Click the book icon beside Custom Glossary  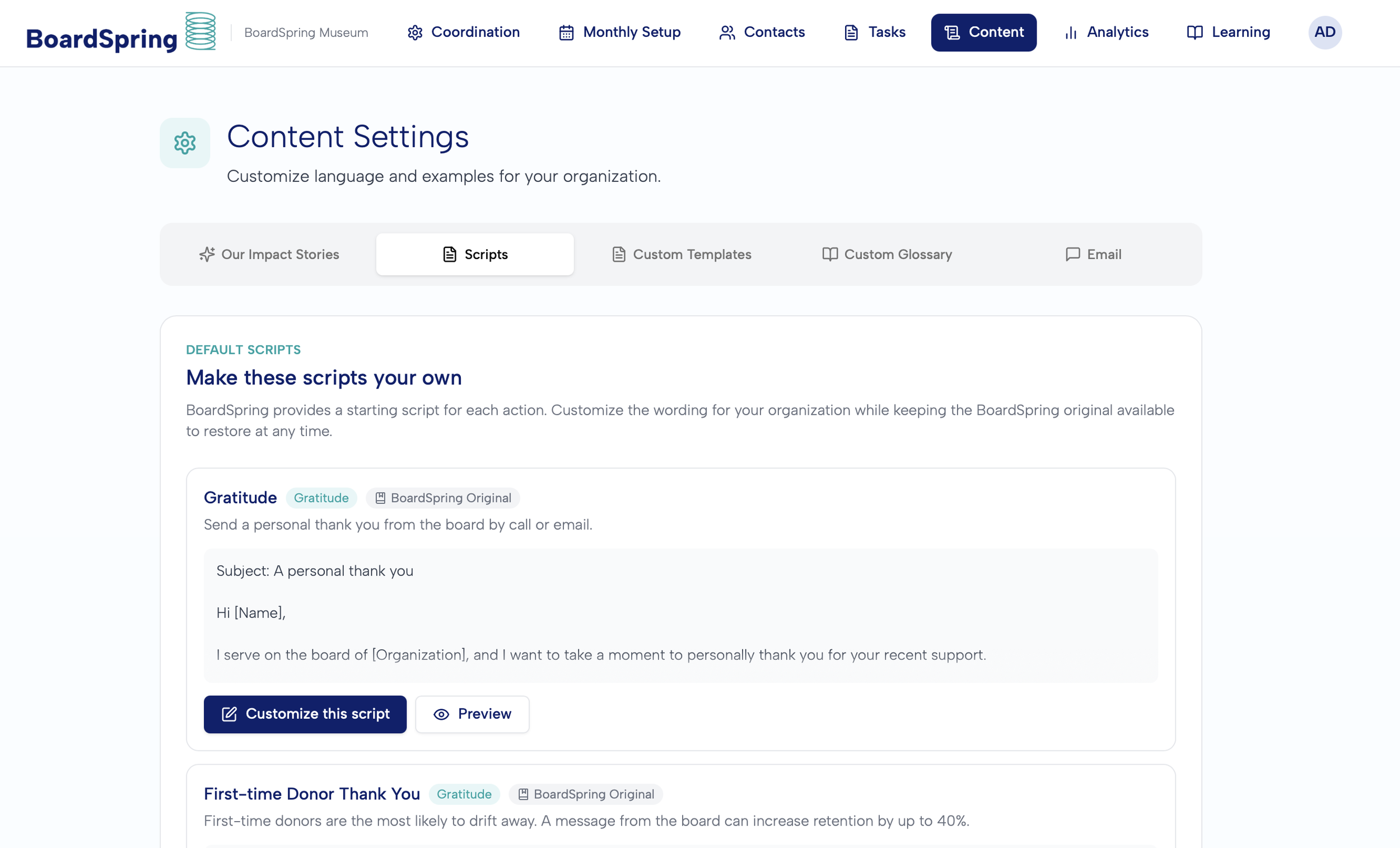pyautogui.click(x=830, y=255)
